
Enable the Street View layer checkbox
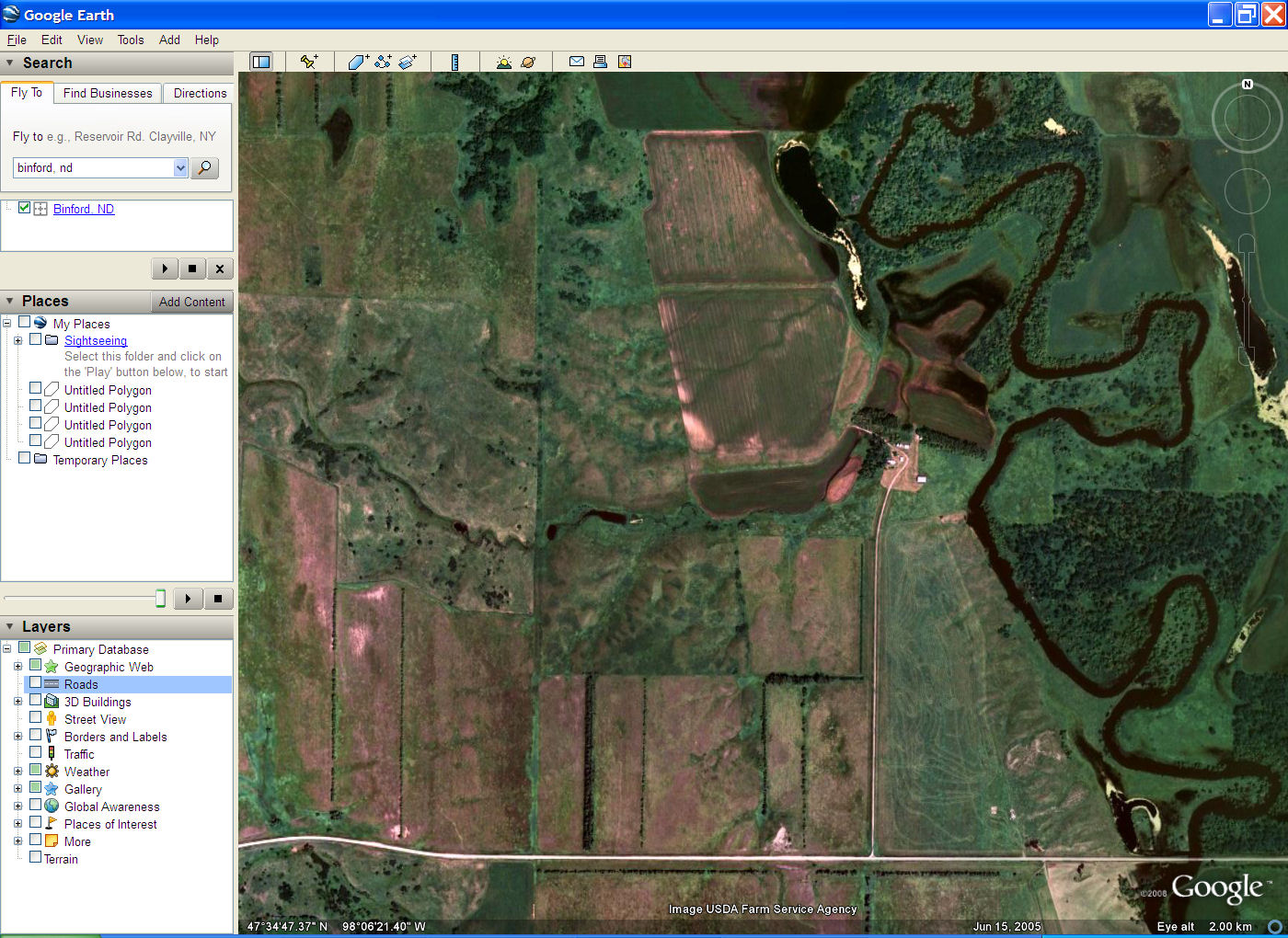pos(35,718)
